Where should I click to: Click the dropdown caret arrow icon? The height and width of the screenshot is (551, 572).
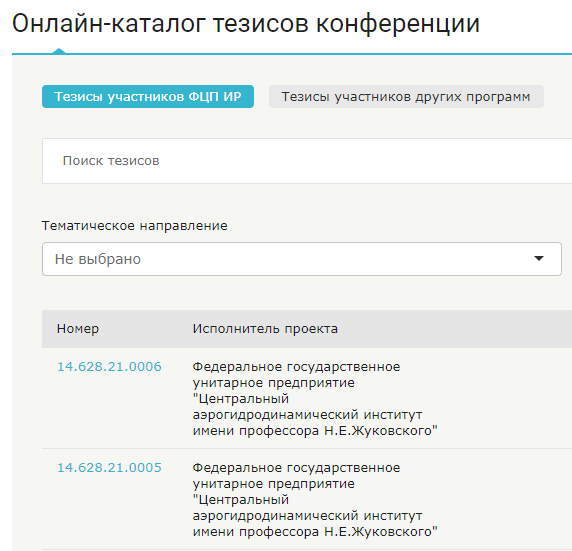538,258
